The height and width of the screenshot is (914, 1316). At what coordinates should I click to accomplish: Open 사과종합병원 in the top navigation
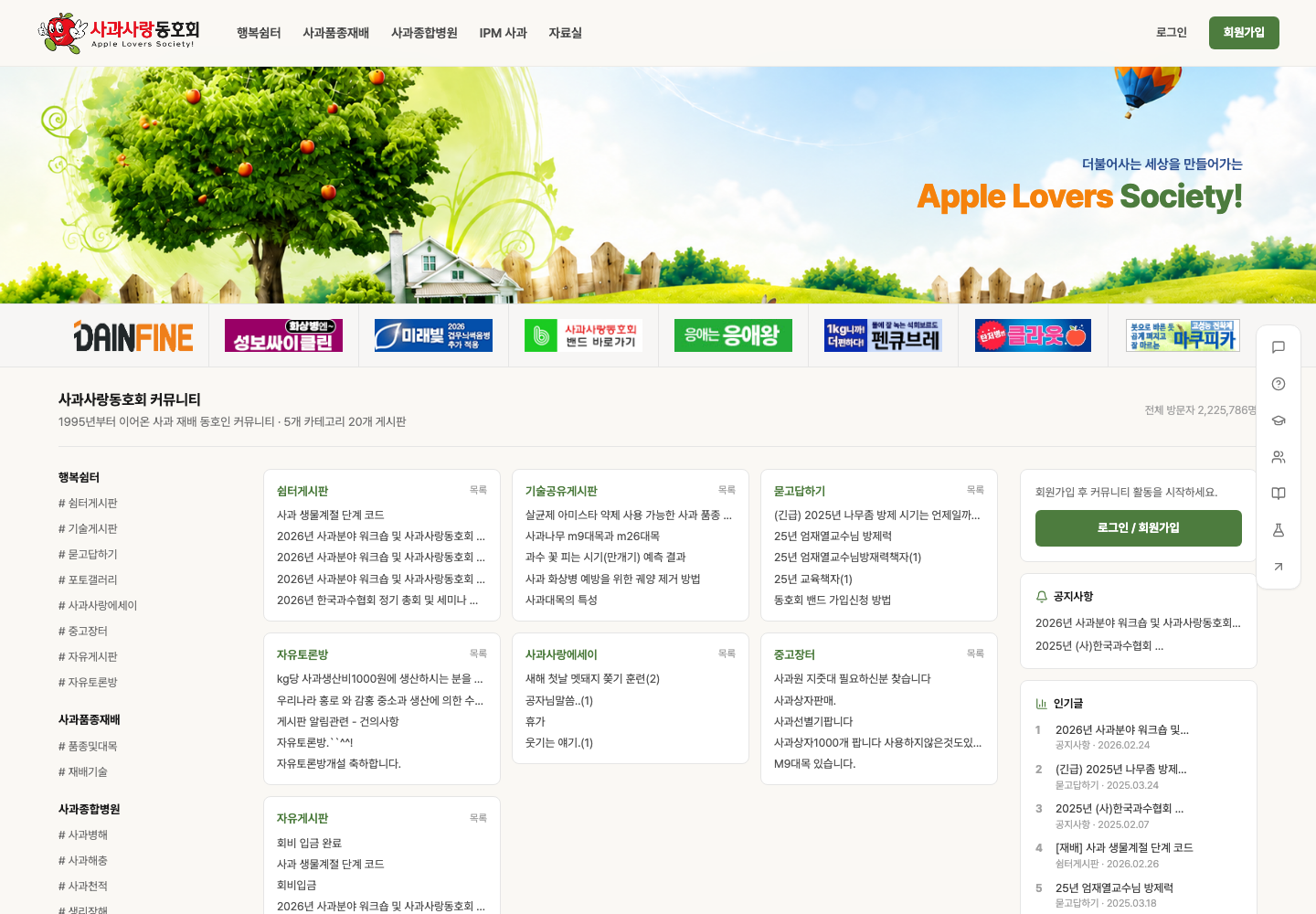(424, 33)
